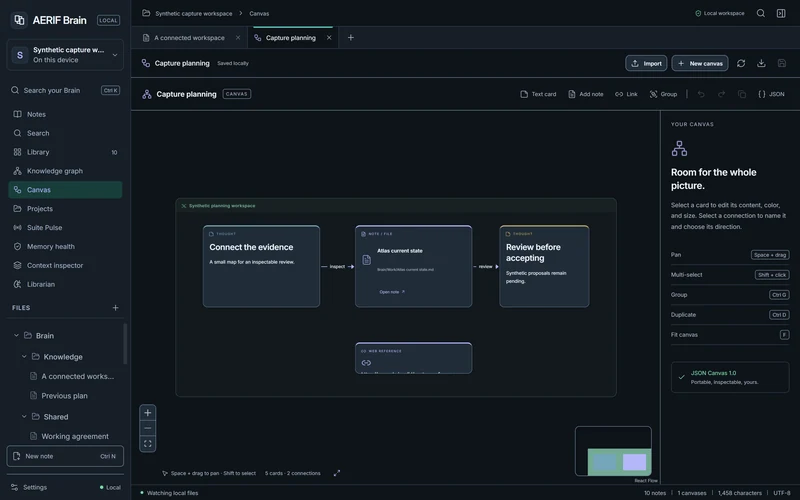
Task: Select the inspect connection label
Action: coord(337,266)
